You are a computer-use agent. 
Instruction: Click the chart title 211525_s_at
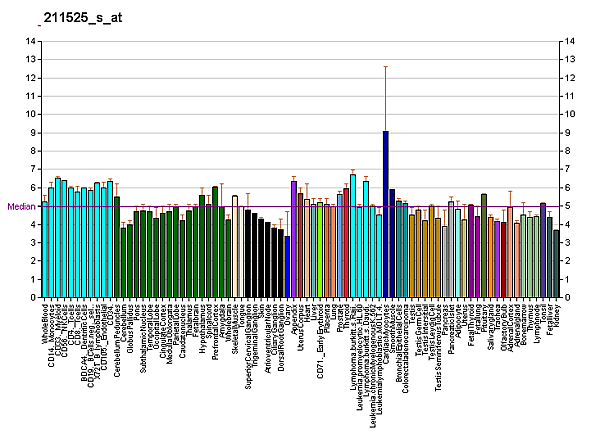point(76,18)
